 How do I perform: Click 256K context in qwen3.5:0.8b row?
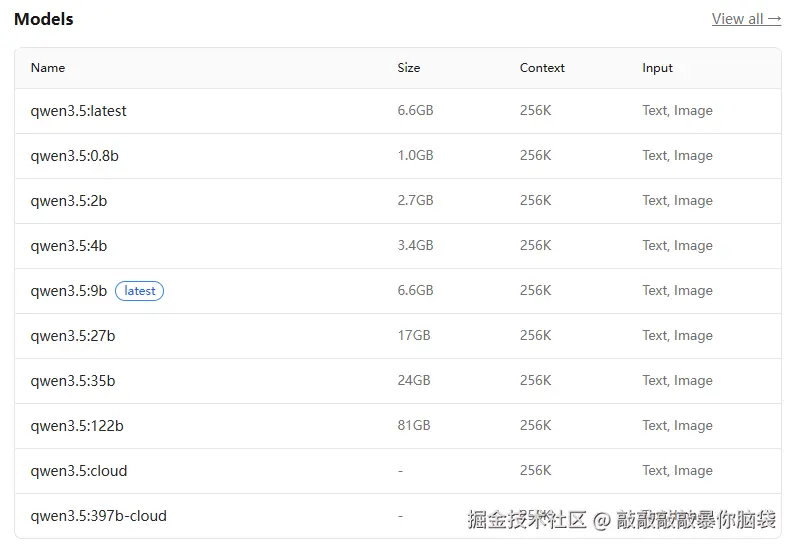(535, 155)
